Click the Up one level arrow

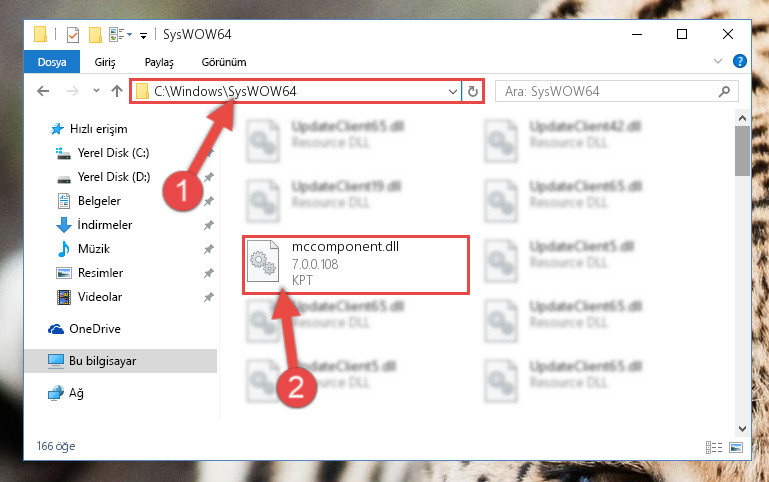[117, 91]
